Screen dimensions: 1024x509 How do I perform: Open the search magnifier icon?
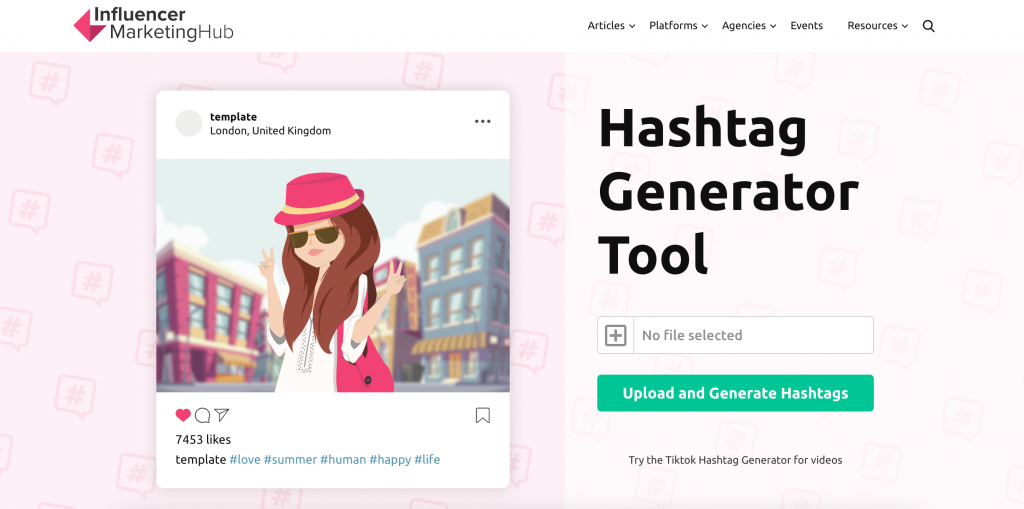(x=928, y=26)
